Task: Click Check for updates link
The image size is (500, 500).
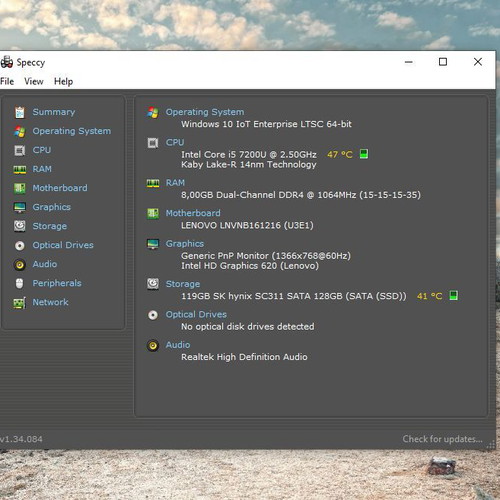Action: click(x=442, y=439)
